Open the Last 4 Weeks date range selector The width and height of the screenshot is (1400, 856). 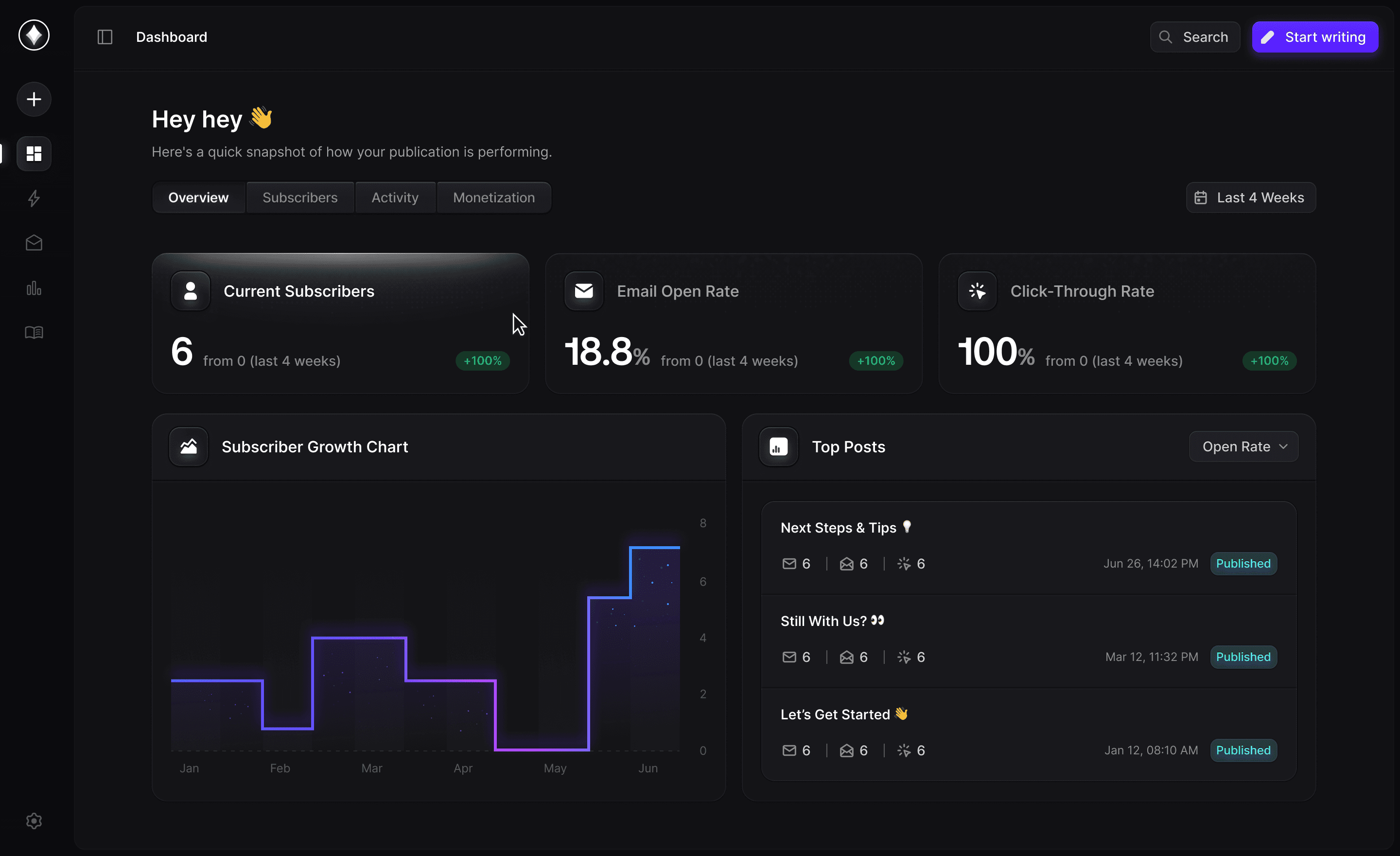coord(1251,197)
